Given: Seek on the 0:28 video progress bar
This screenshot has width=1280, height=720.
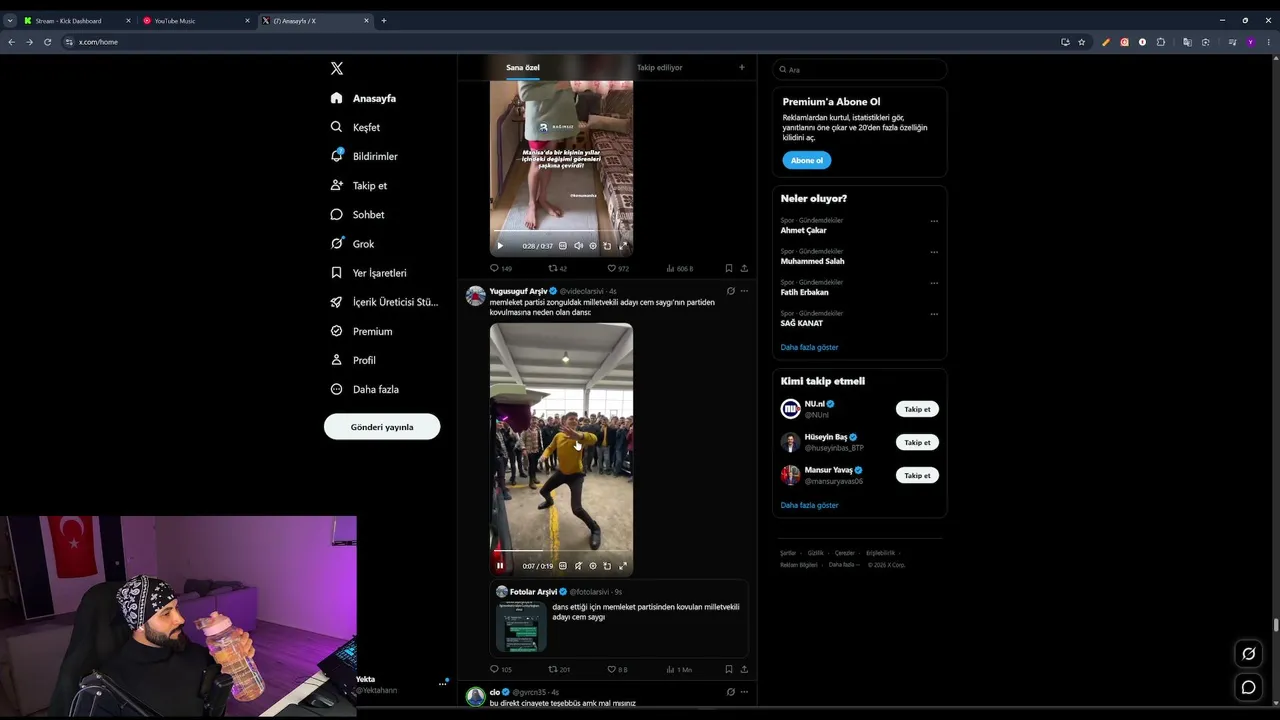Looking at the screenshot, I should [x=561, y=232].
